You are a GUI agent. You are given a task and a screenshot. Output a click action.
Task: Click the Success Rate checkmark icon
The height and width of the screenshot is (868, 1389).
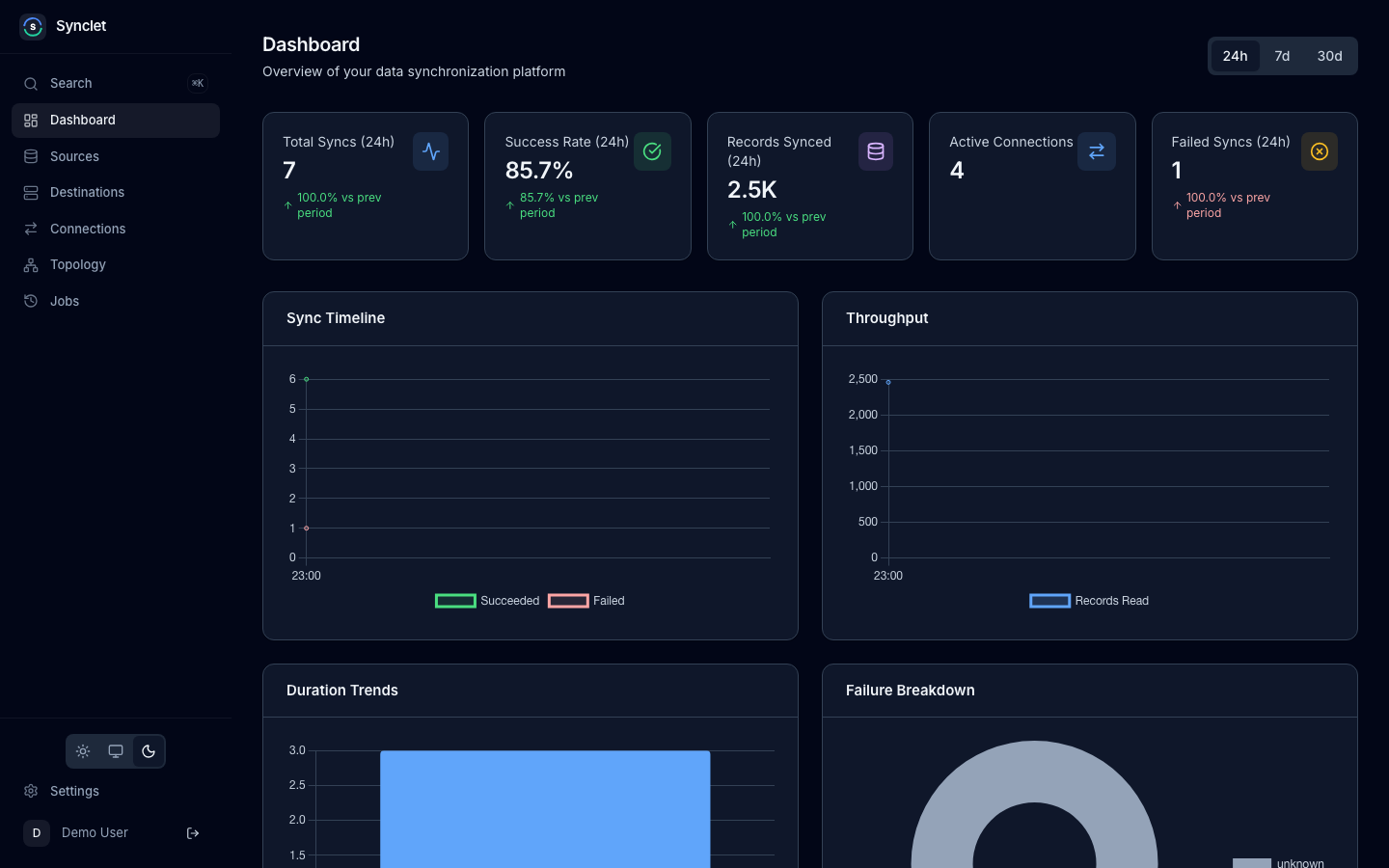(652, 151)
